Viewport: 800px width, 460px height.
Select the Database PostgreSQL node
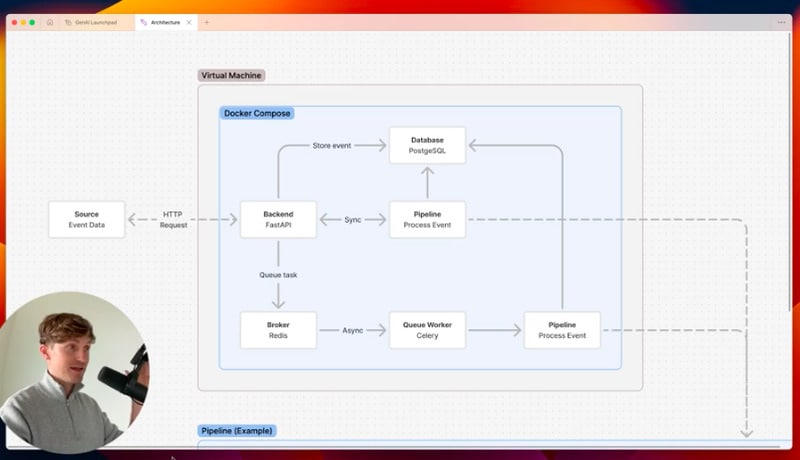(x=427, y=145)
